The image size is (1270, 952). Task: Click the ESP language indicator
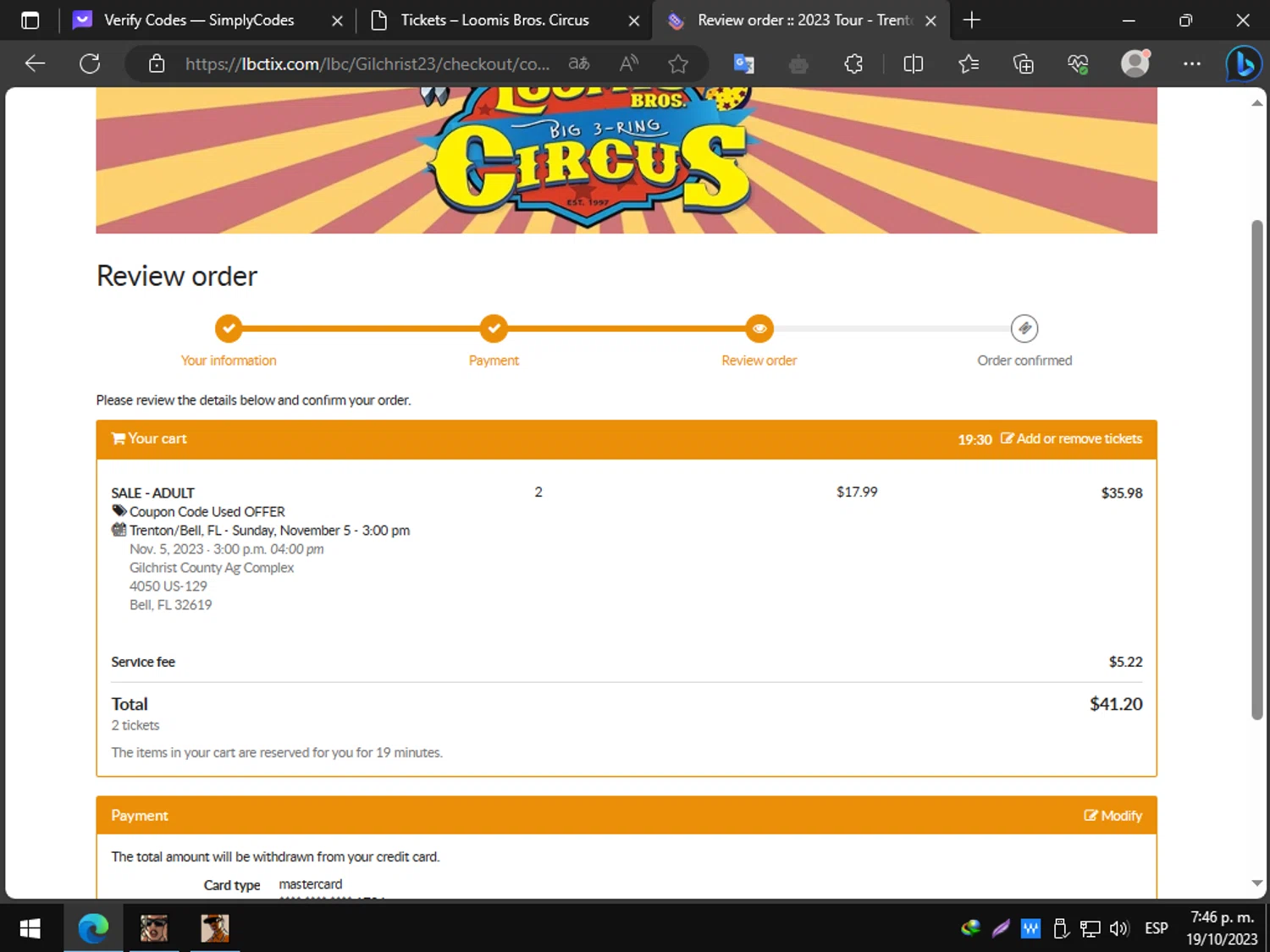(x=1157, y=928)
